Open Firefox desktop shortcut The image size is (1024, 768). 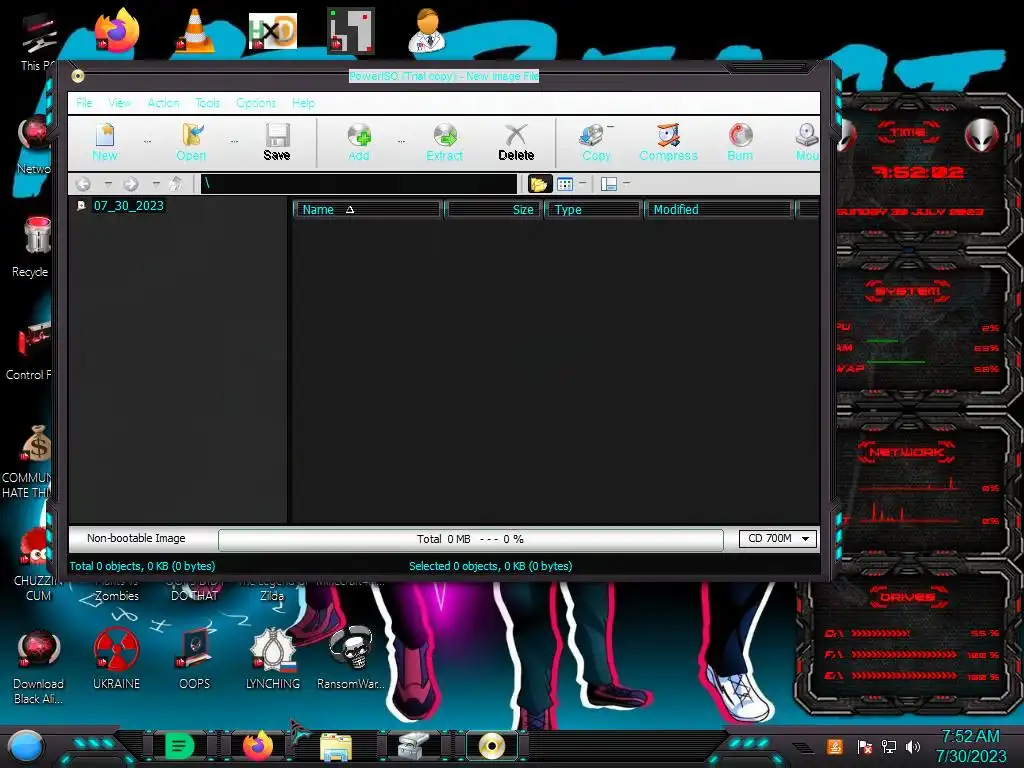(x=116, y=31)
